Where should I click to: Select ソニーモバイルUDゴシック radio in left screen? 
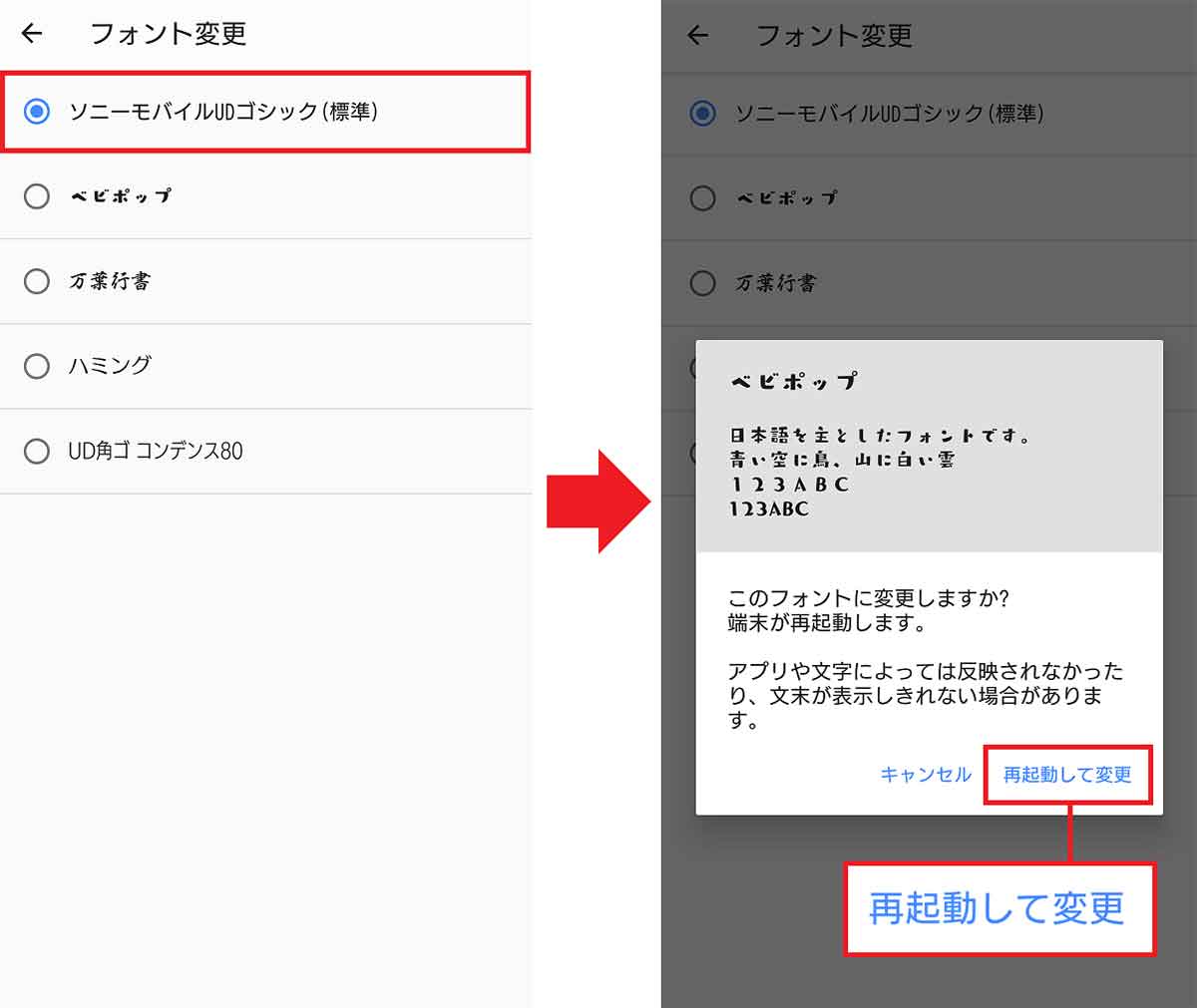[x=37, y=112]
